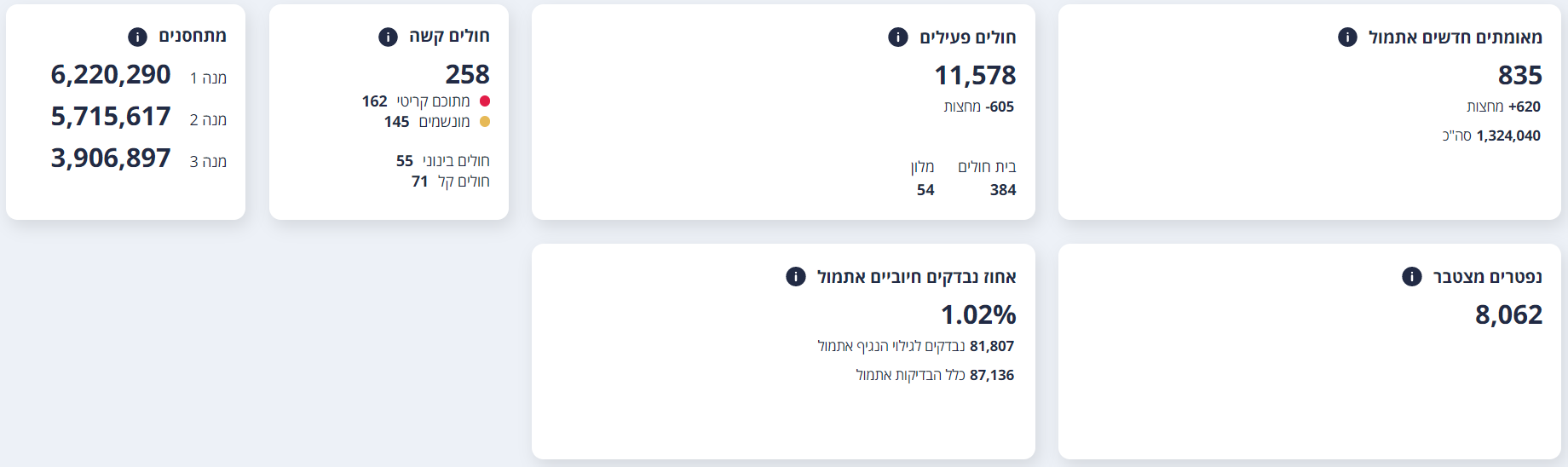Open info icon for אחוז נבדקים חיוביים אתמול
Image resolution: width=1568 pixels, height=467 pixels.
click(795, 276)
